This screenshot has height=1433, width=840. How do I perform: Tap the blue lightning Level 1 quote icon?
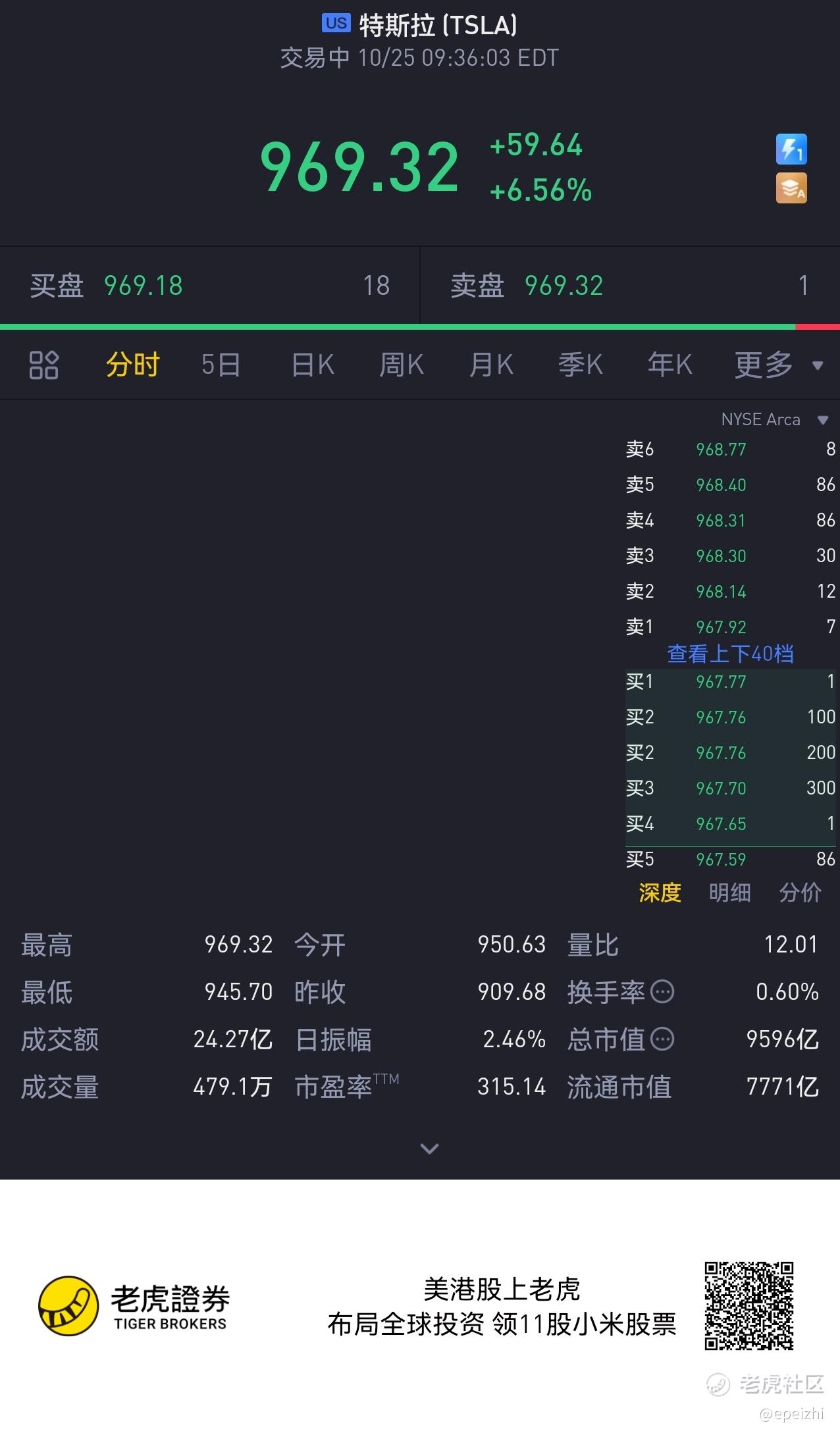point(791,149)
